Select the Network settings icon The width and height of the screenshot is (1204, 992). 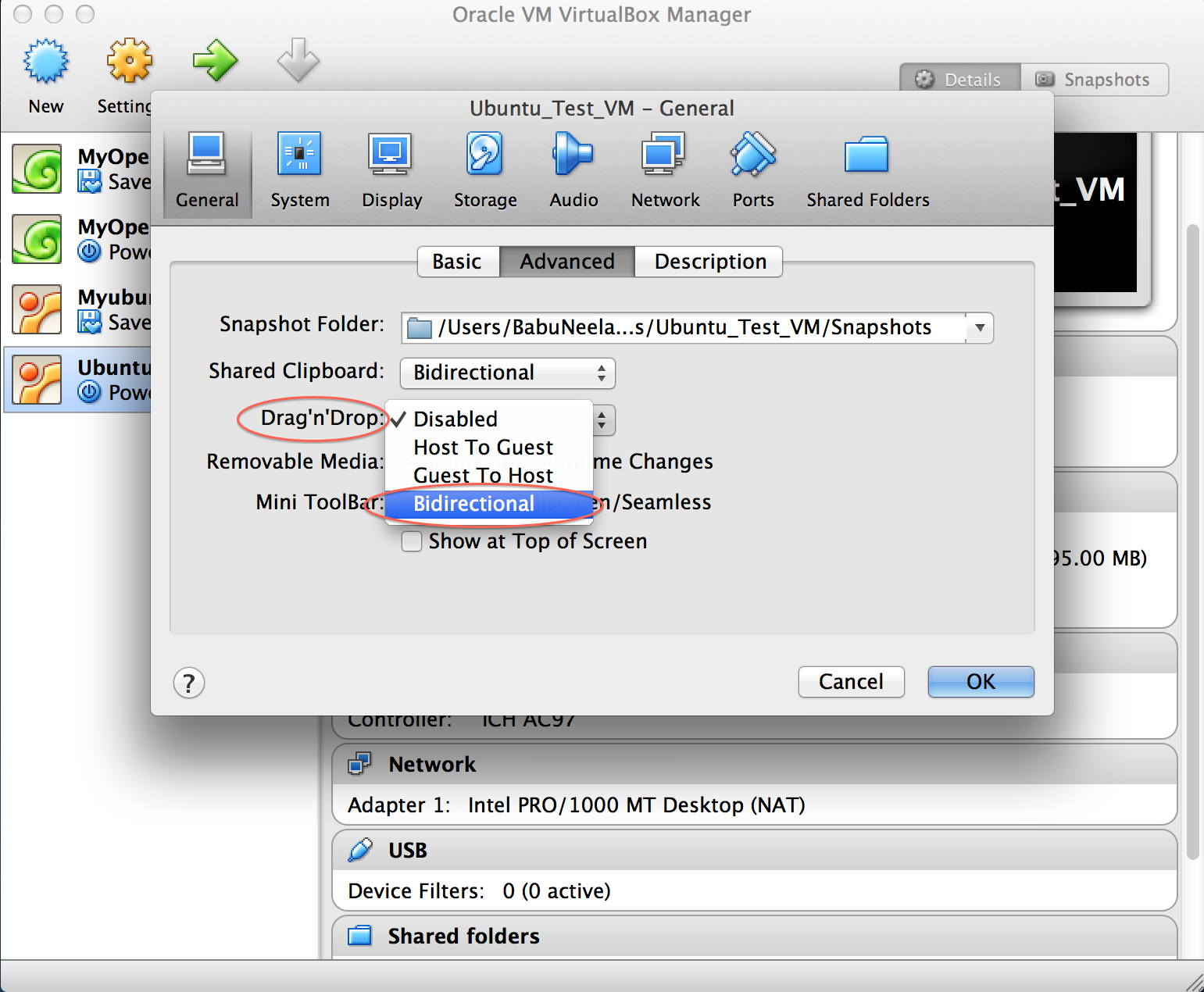click(664, 168)
